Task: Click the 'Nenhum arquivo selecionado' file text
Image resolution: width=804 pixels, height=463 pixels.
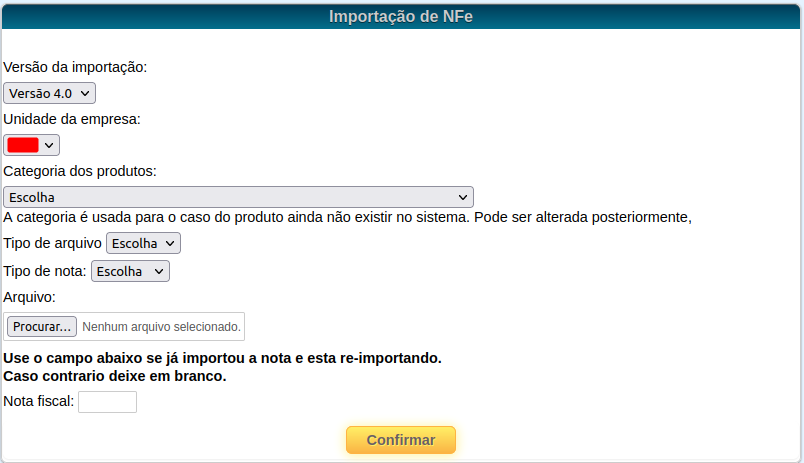Action: click(161, 327)
